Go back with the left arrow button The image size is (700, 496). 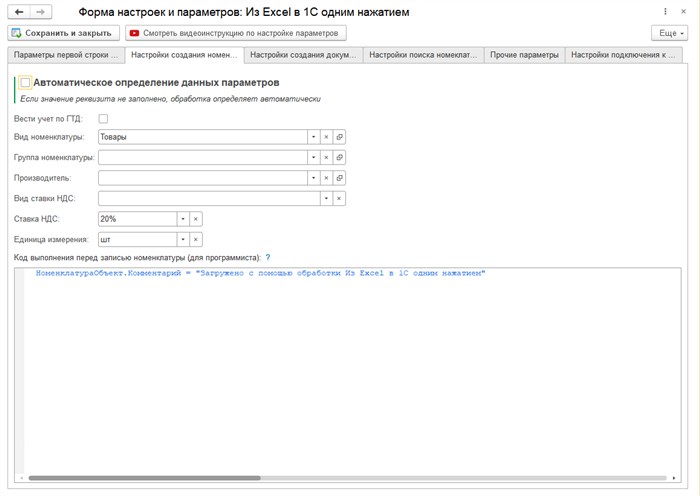pyautogui.click(x=19, y=12)
